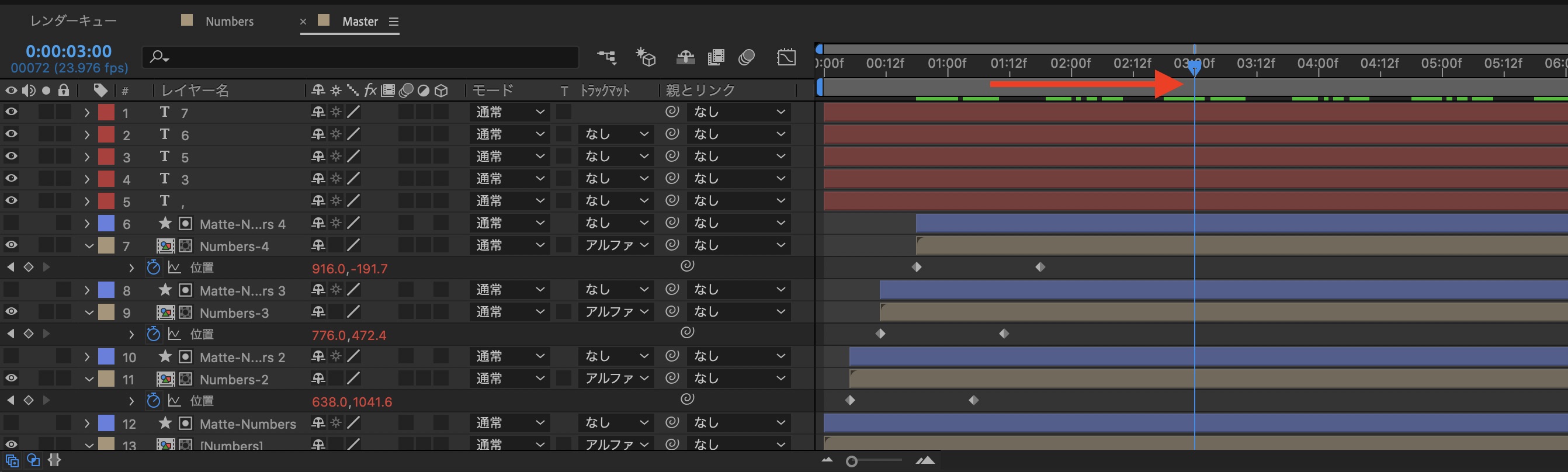Open the Graph Editor icon
This screenshot has width=1568, height=472.
(786, 57)
